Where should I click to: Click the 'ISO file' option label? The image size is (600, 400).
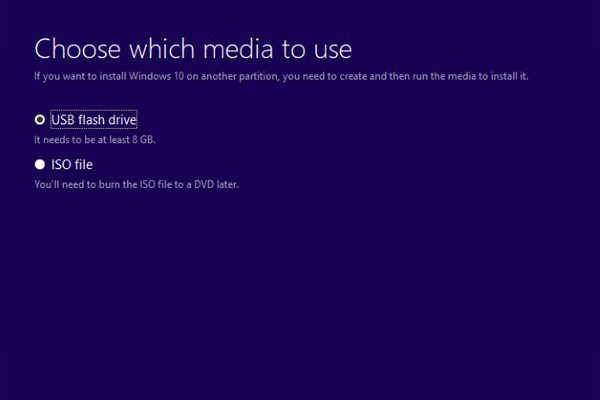pyautogui.click(x=72, y=165)
